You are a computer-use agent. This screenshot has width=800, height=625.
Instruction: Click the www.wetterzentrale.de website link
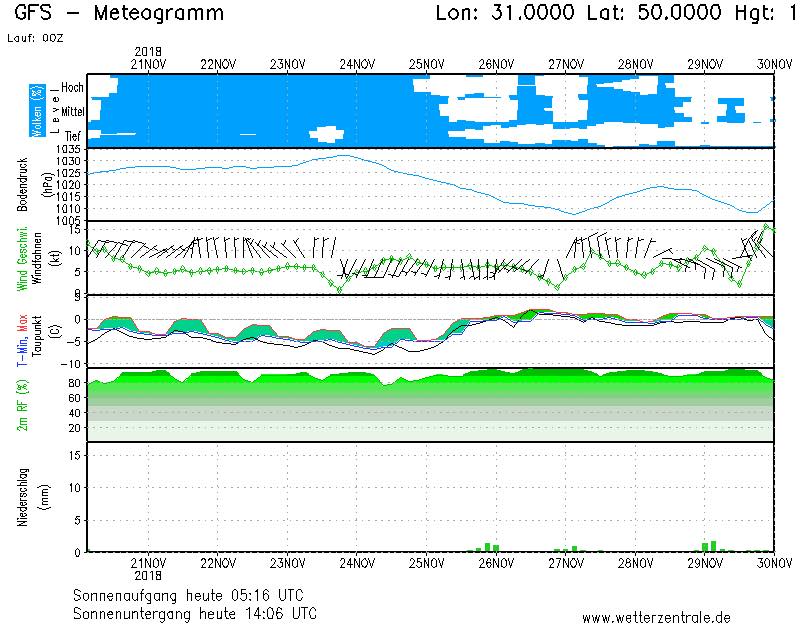(656, 617)
